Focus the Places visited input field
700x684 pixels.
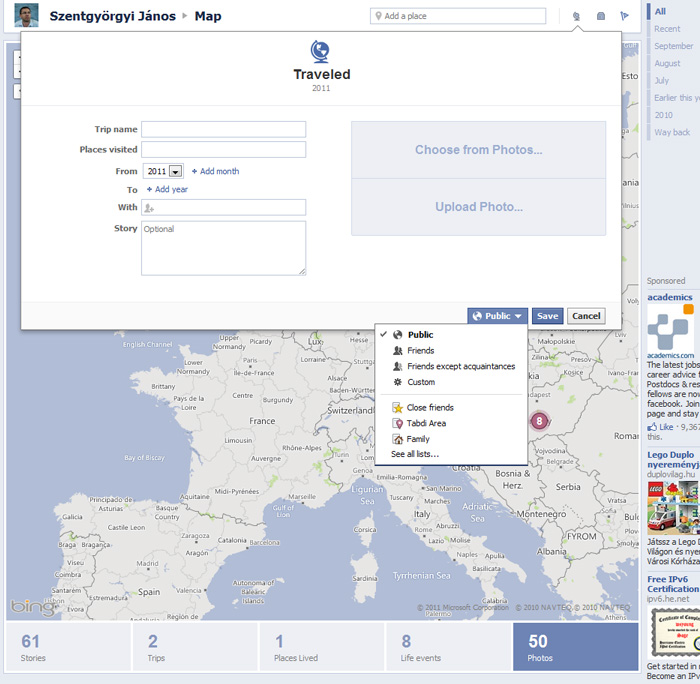(x=223, y=150)
